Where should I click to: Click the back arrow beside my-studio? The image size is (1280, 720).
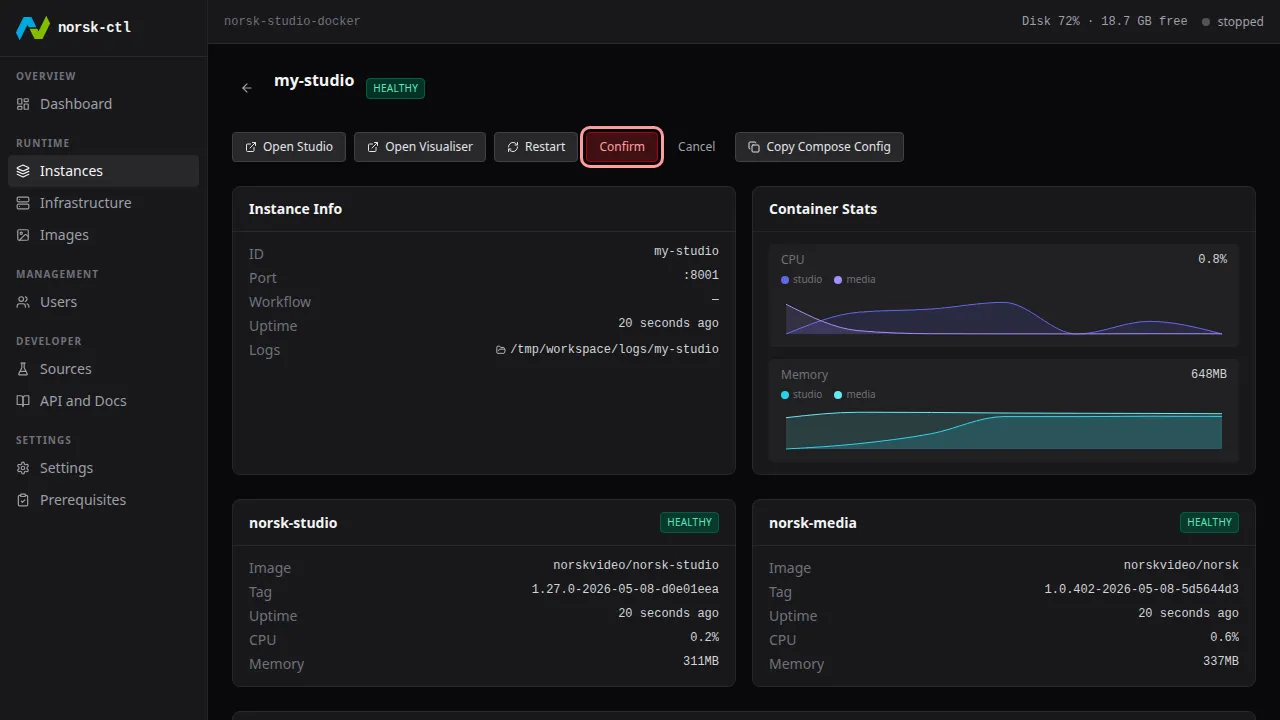(x=247, y=88)
